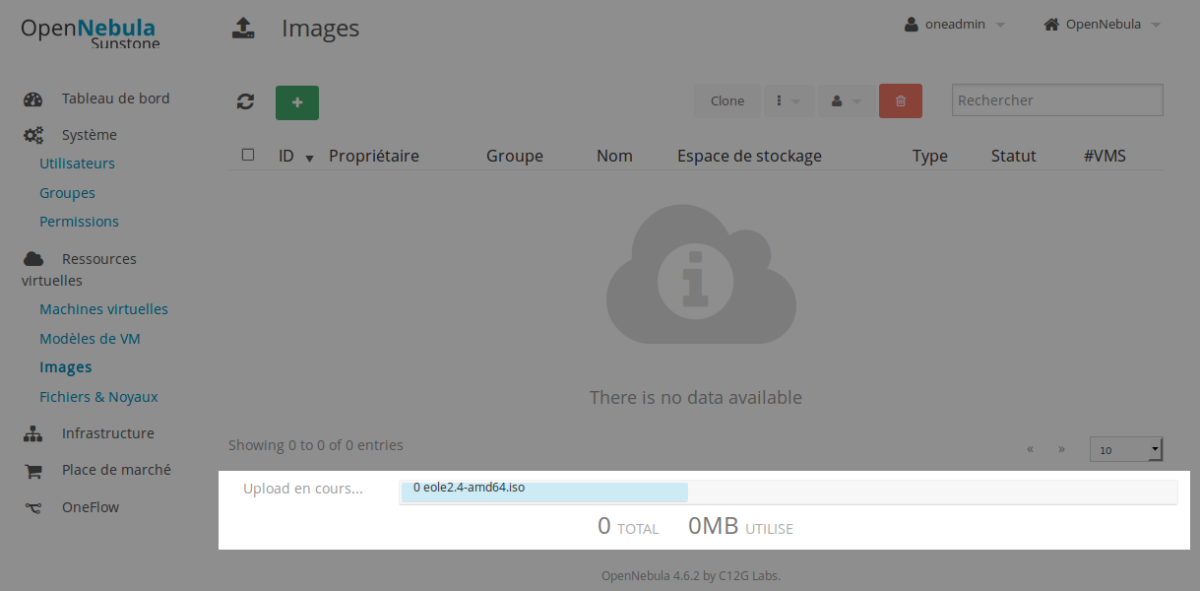Sort by Groupe column header
Screen dimensions: 1200x591
(514, 156)
